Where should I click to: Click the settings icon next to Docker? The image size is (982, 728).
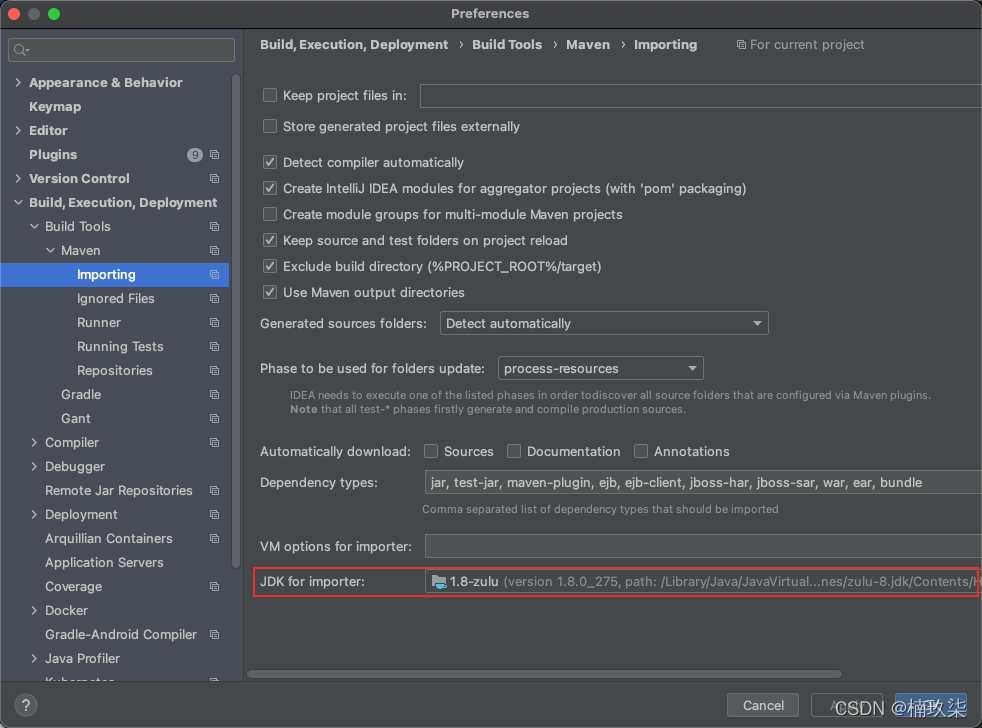pyautogui.click(x=214, y=610)
